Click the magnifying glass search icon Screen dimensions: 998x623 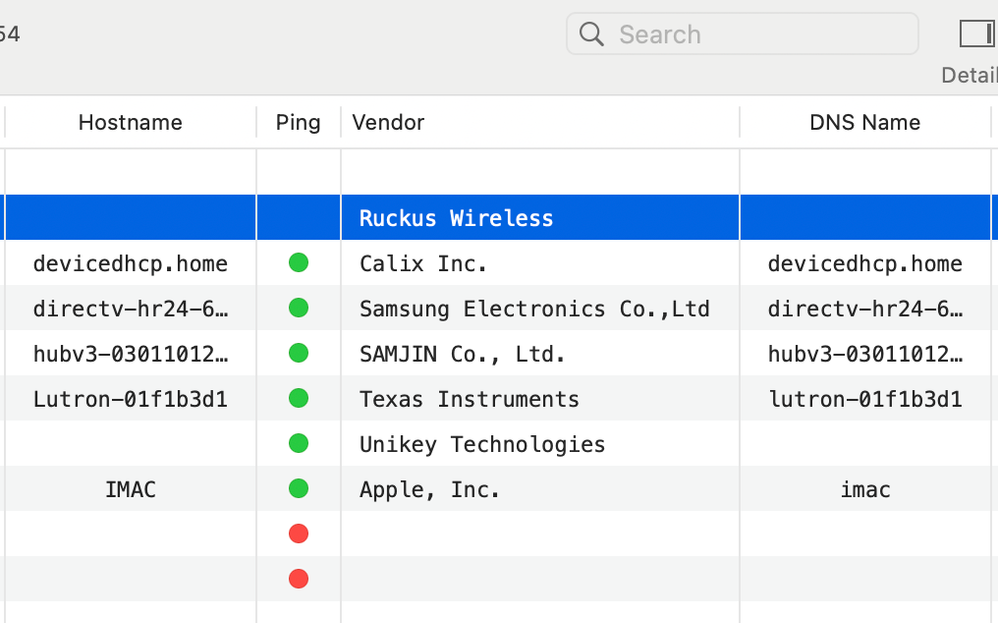(x=591, y=34)
